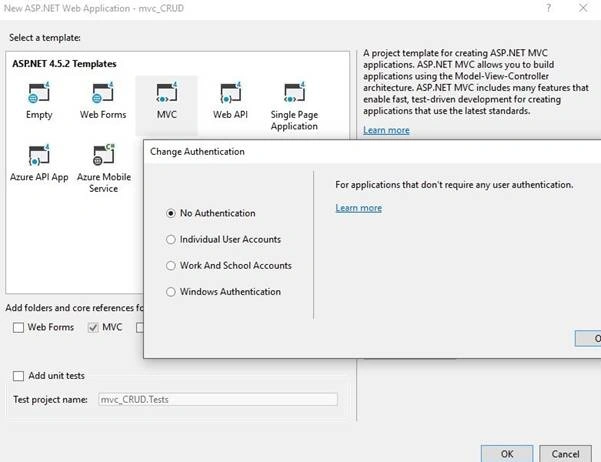Open Learn more link under MVC description
This screenshot has height=462, width=601.
[386, 130]
